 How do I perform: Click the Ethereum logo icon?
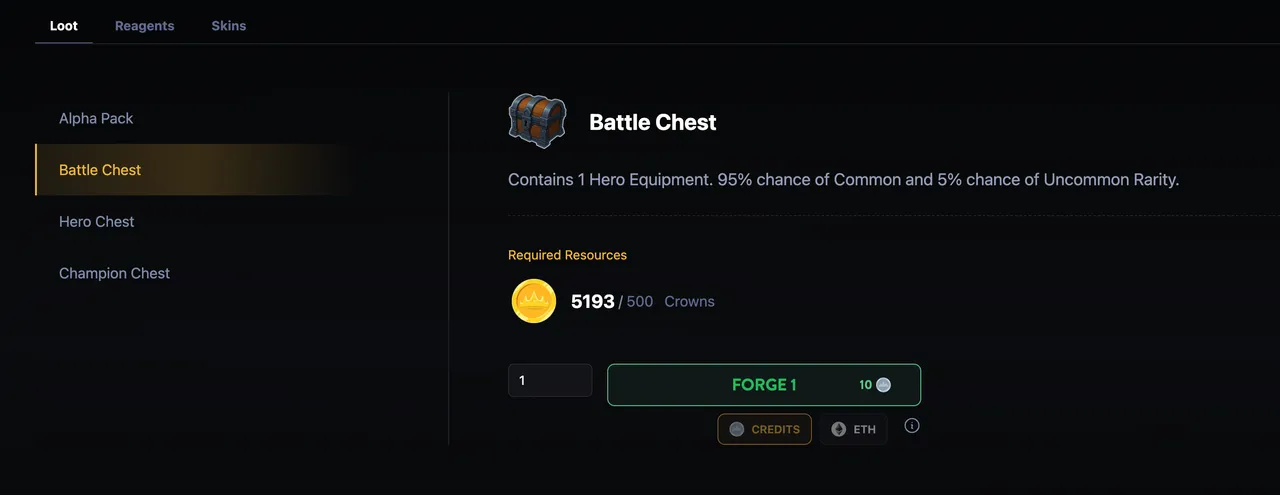pyautogui.click(x=838, y=429)
